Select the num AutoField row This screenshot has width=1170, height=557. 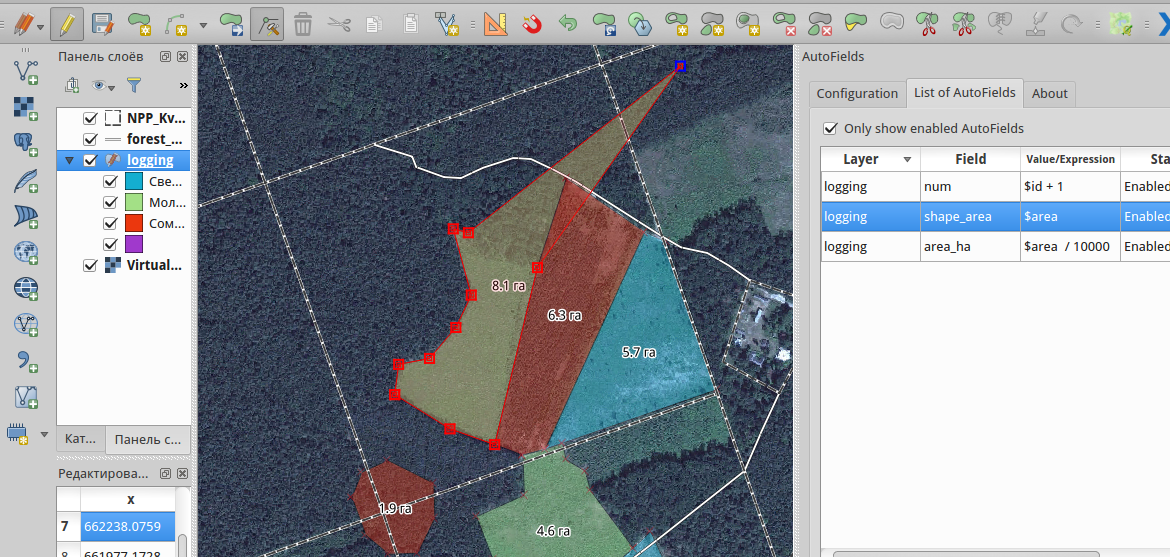995,187
